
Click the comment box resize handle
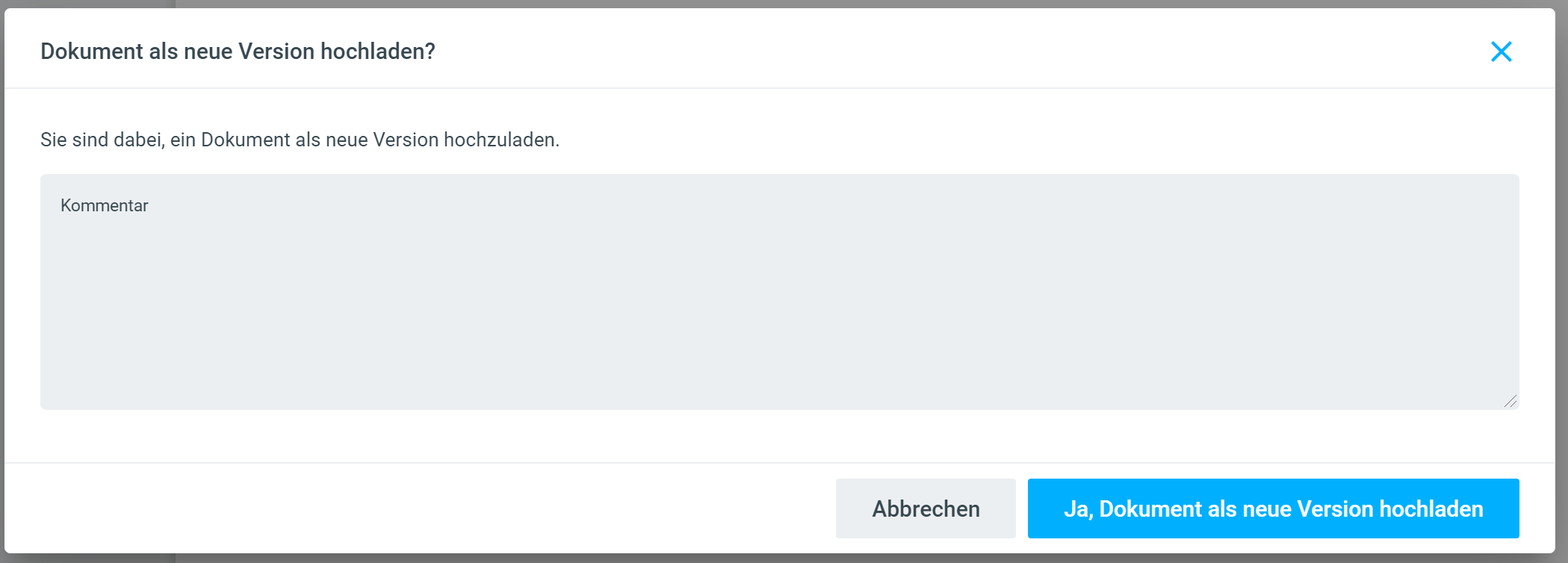pos(1510,401)
